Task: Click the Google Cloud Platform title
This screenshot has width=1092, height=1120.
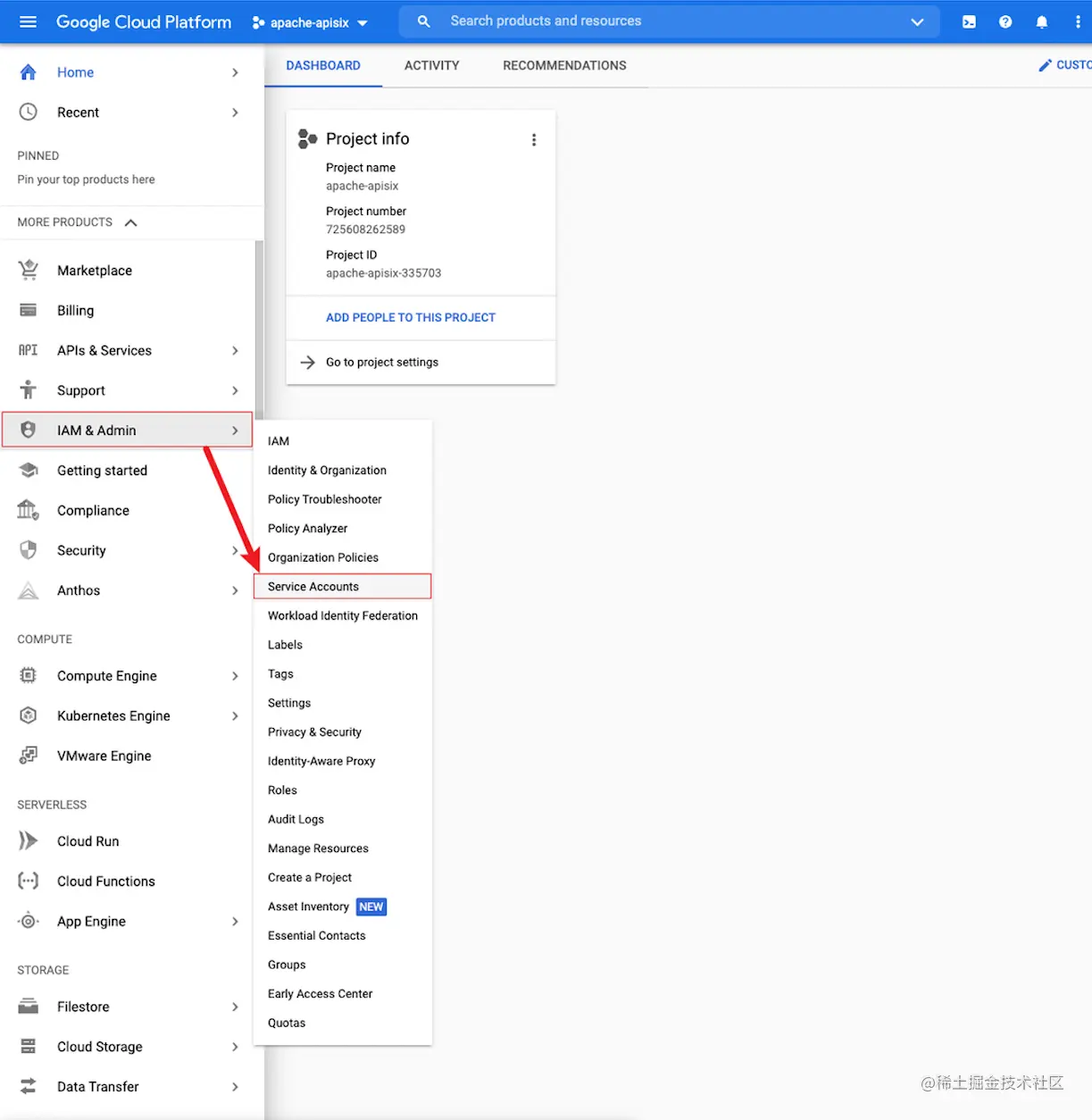Action: [144, 21]
